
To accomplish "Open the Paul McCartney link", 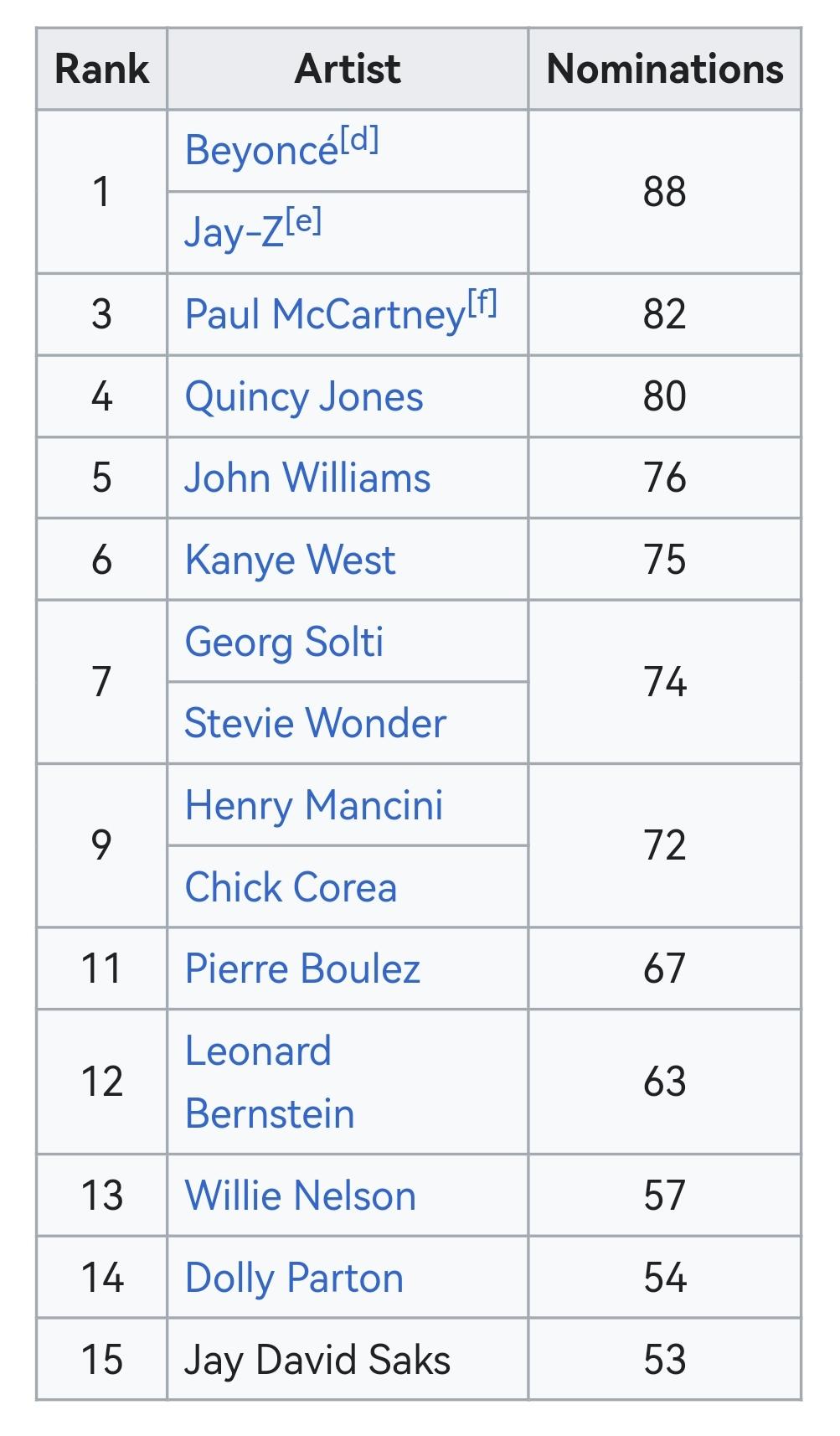I will coord(325,315).
